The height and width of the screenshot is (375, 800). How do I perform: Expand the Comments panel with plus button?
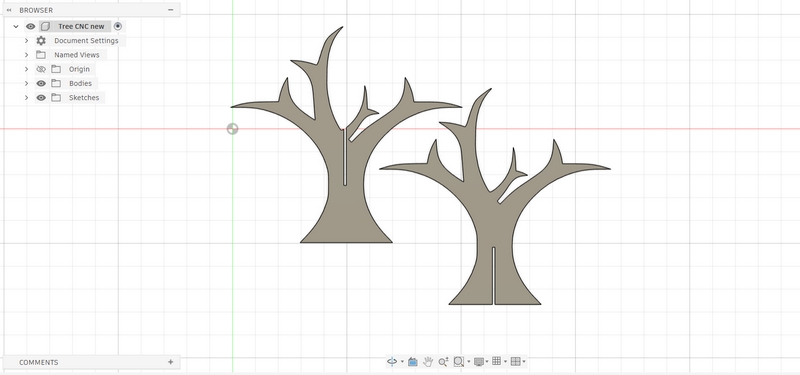tap(170, 362)
